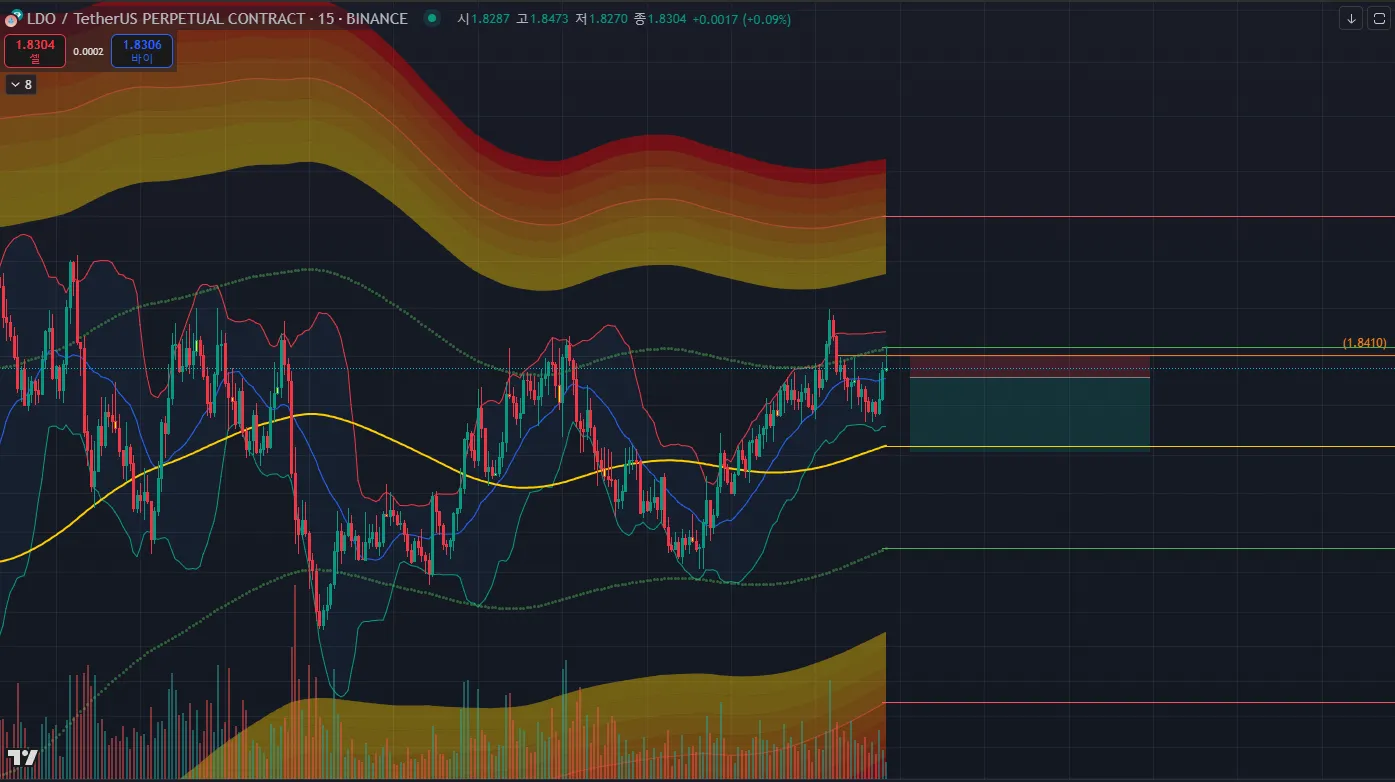This screenshot has width=1395, height=782.
Task: Click the red 1.8304 sell button
Action: point(35,51)
